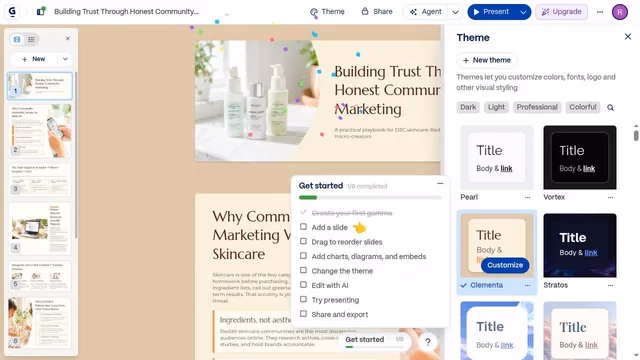640x360 pixels.
Task: Click the Building Trust slide heading
Action: pyautogui.click(x=387, y=90)
